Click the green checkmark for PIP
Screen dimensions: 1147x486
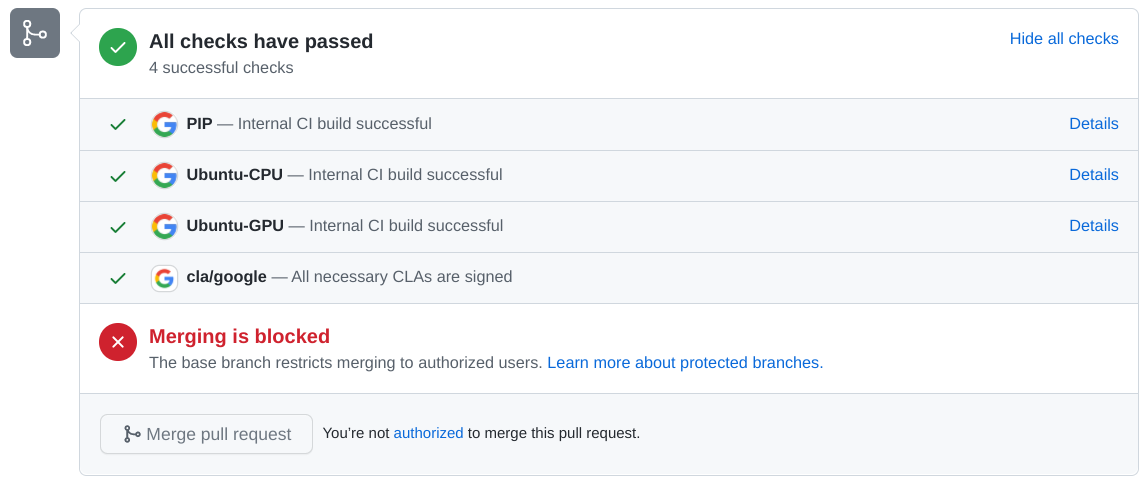[118, 124]
